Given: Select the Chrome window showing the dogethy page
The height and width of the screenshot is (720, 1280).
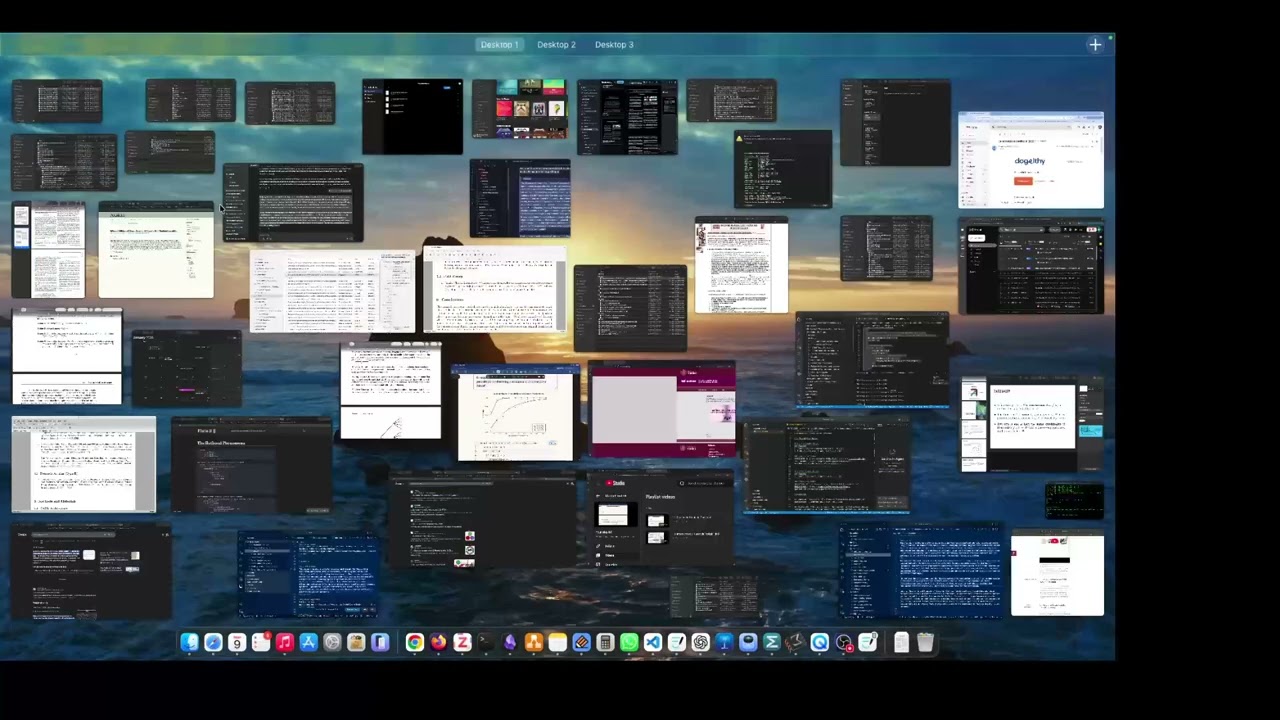Looking at the screenshot, I should [1031, 160].
